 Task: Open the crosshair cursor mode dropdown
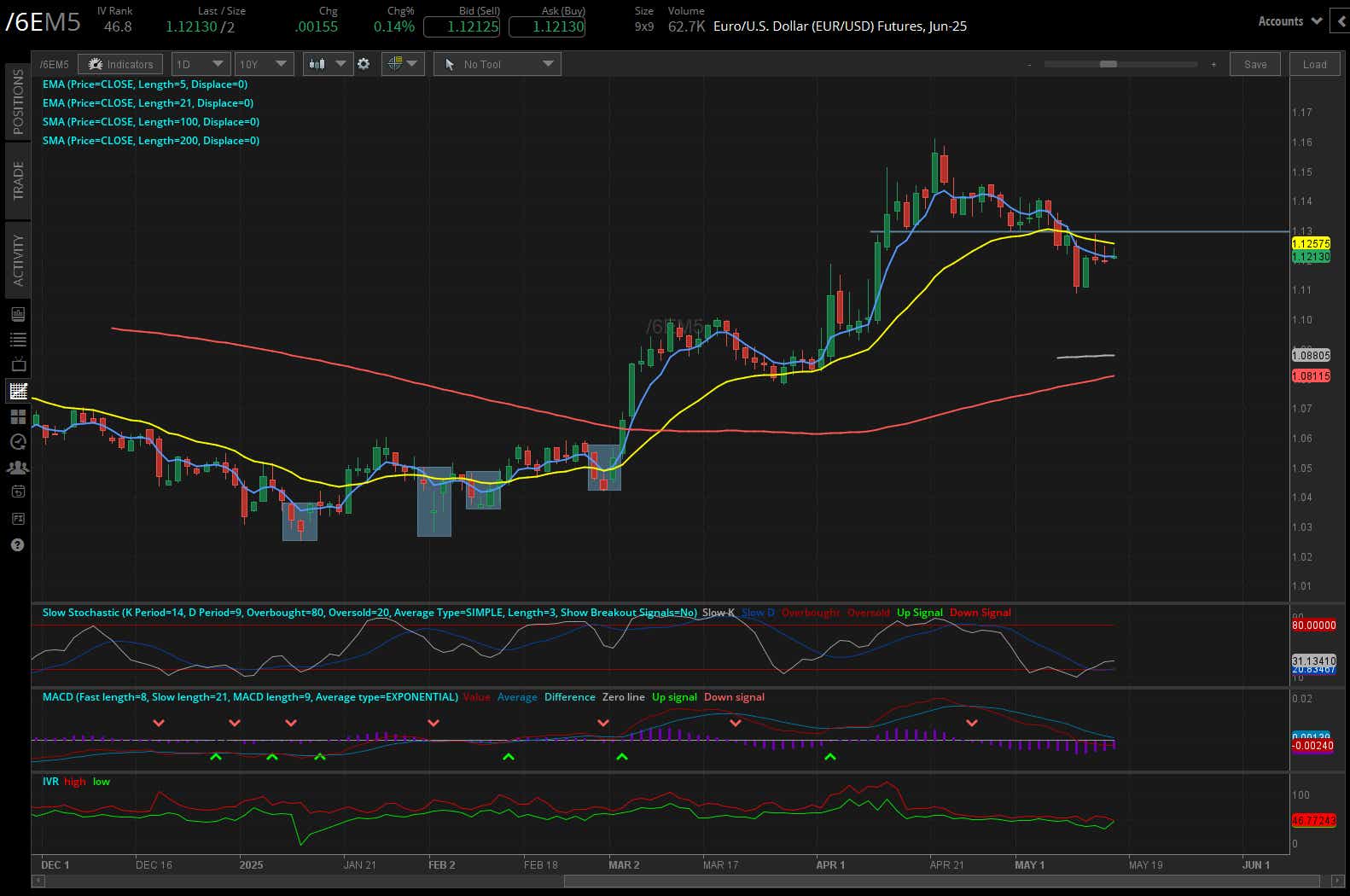(402, 64)
